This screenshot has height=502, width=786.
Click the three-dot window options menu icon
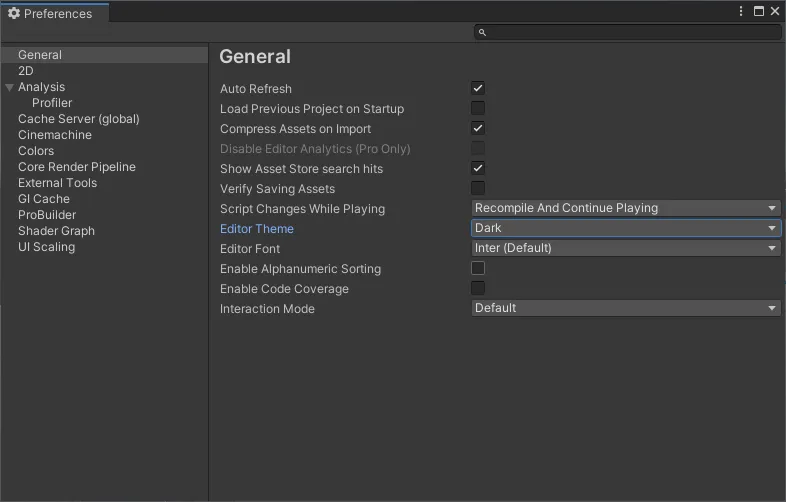[741, 12]
